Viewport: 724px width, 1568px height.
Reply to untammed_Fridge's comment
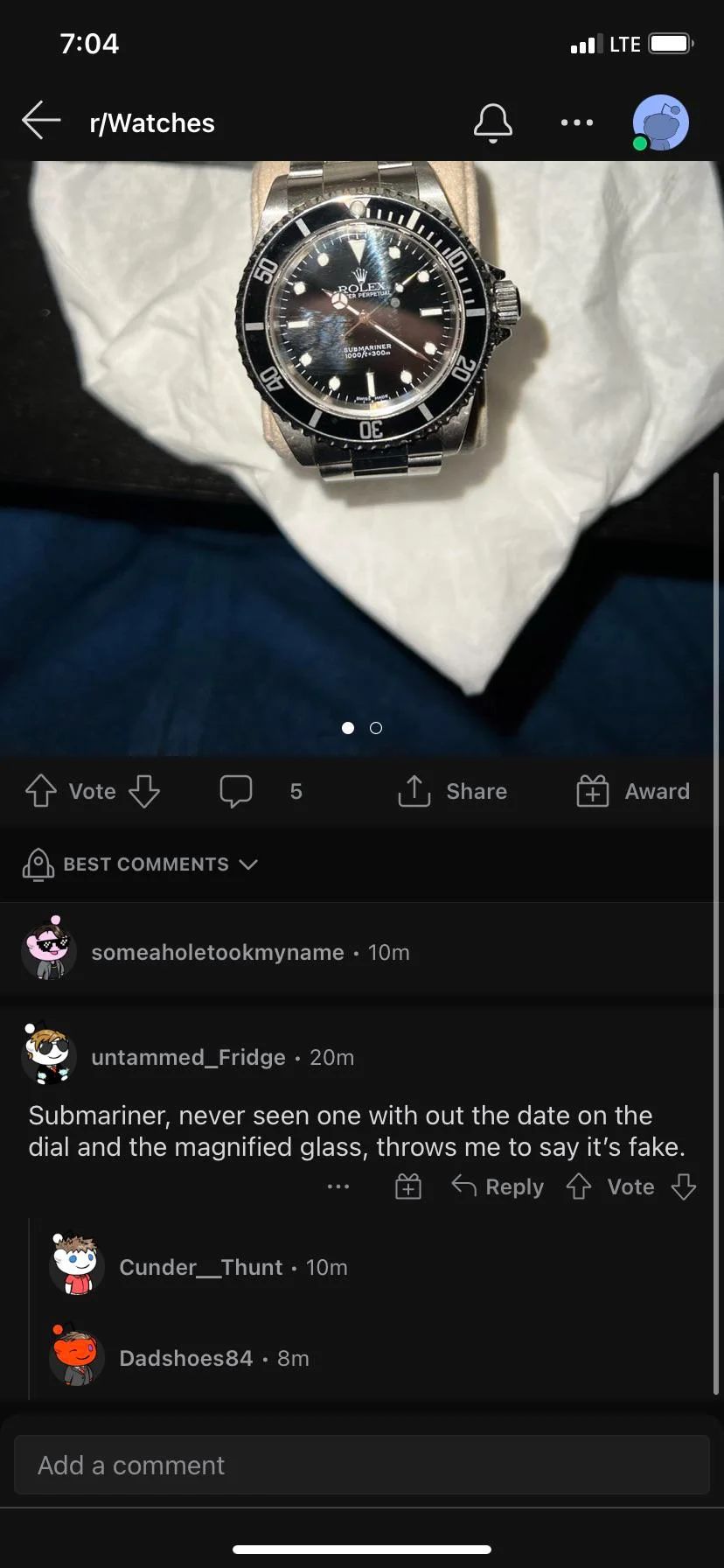coord(498,1186)
